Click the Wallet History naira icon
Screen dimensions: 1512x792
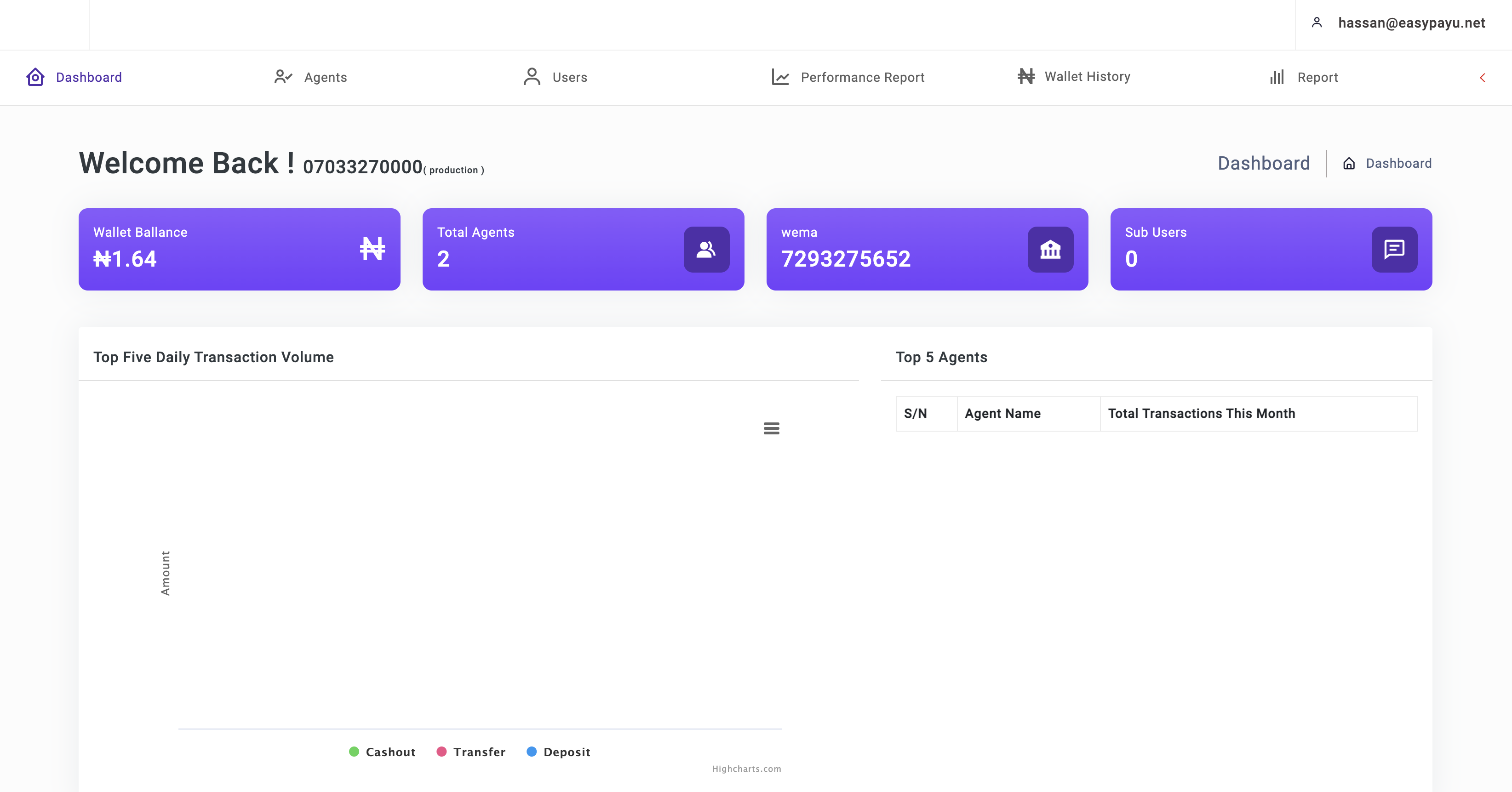(1026, 76)
